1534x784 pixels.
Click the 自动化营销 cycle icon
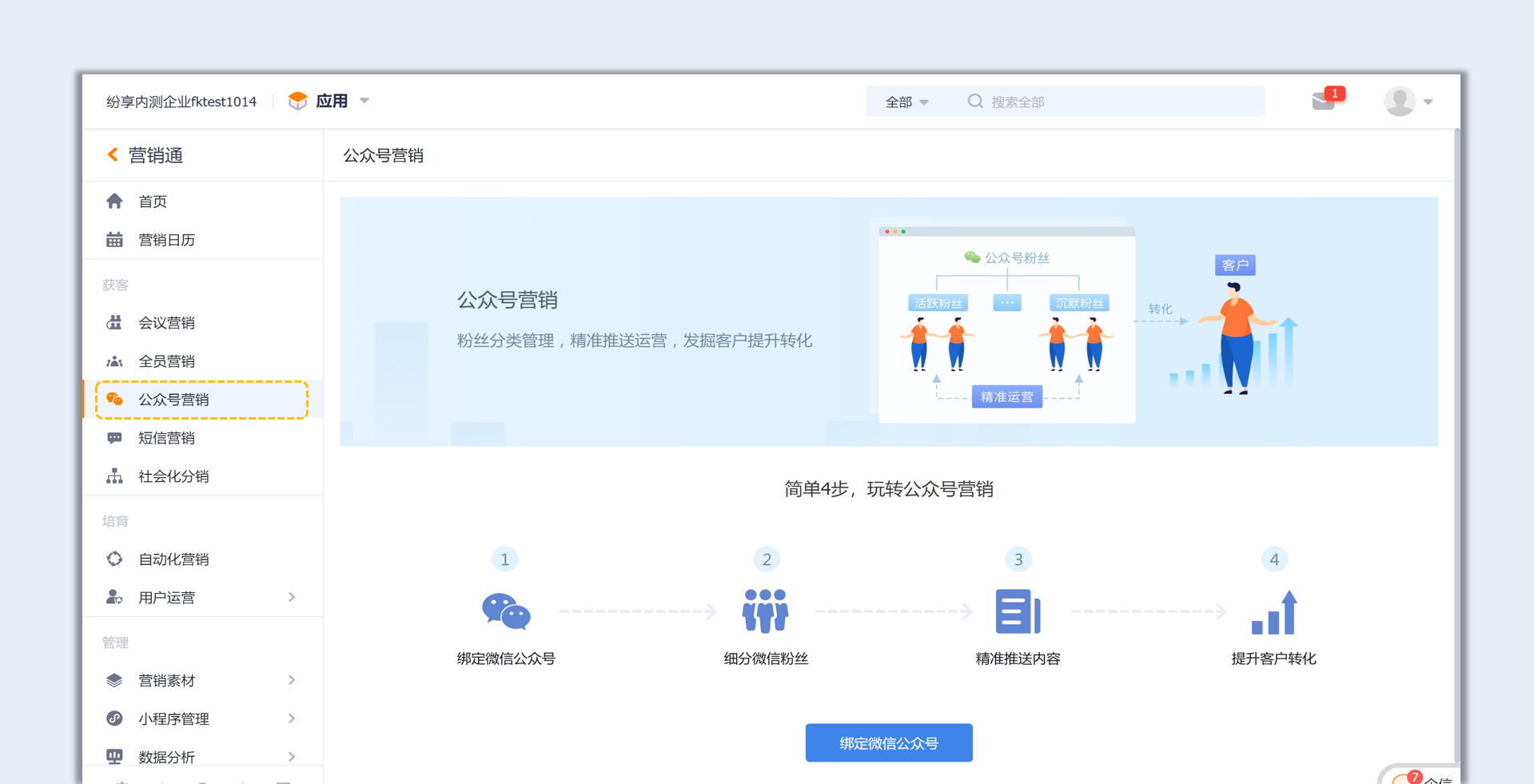click(x=114, y=559)
